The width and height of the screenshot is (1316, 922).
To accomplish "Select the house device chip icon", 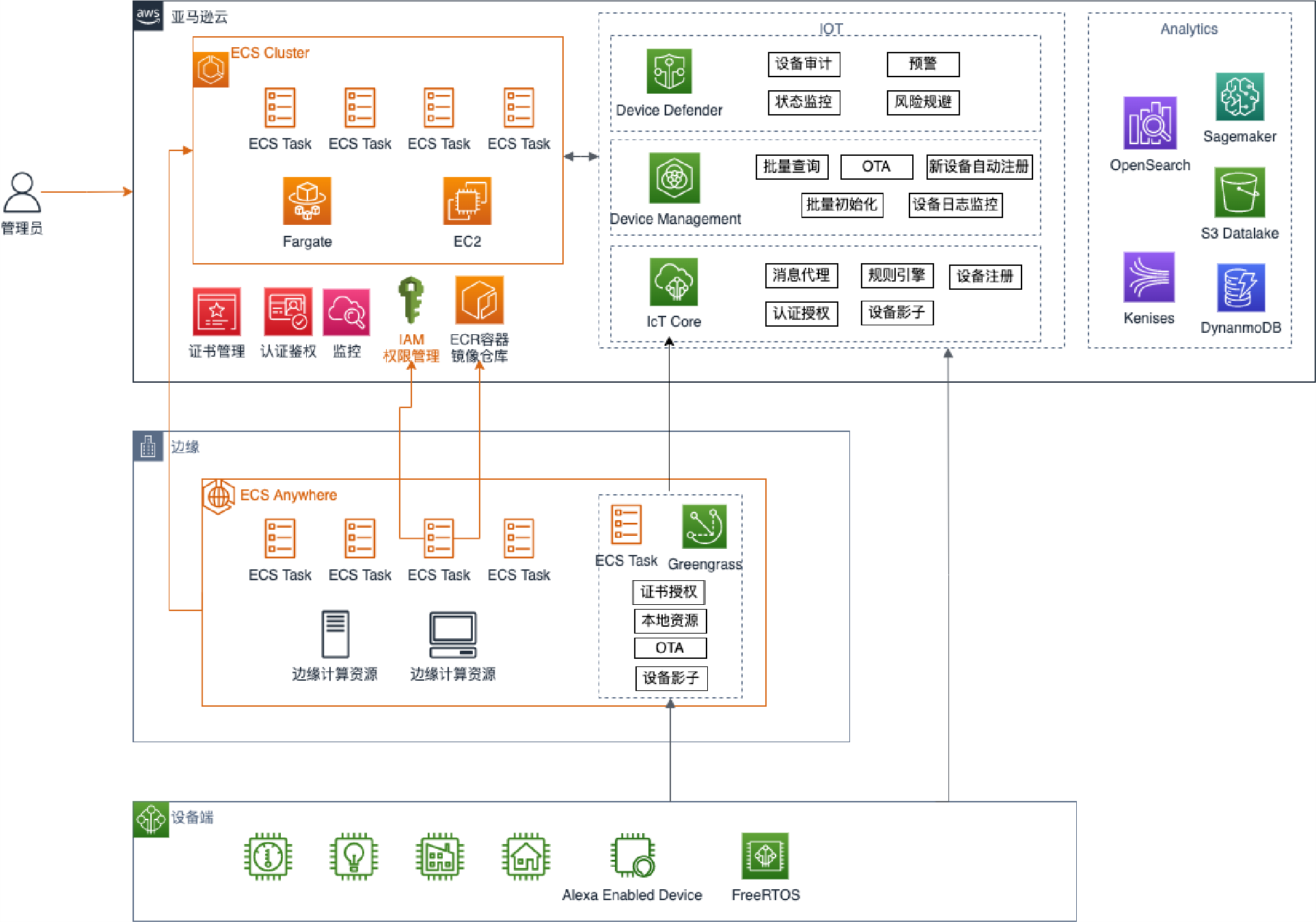I will [x=525, y=856].
